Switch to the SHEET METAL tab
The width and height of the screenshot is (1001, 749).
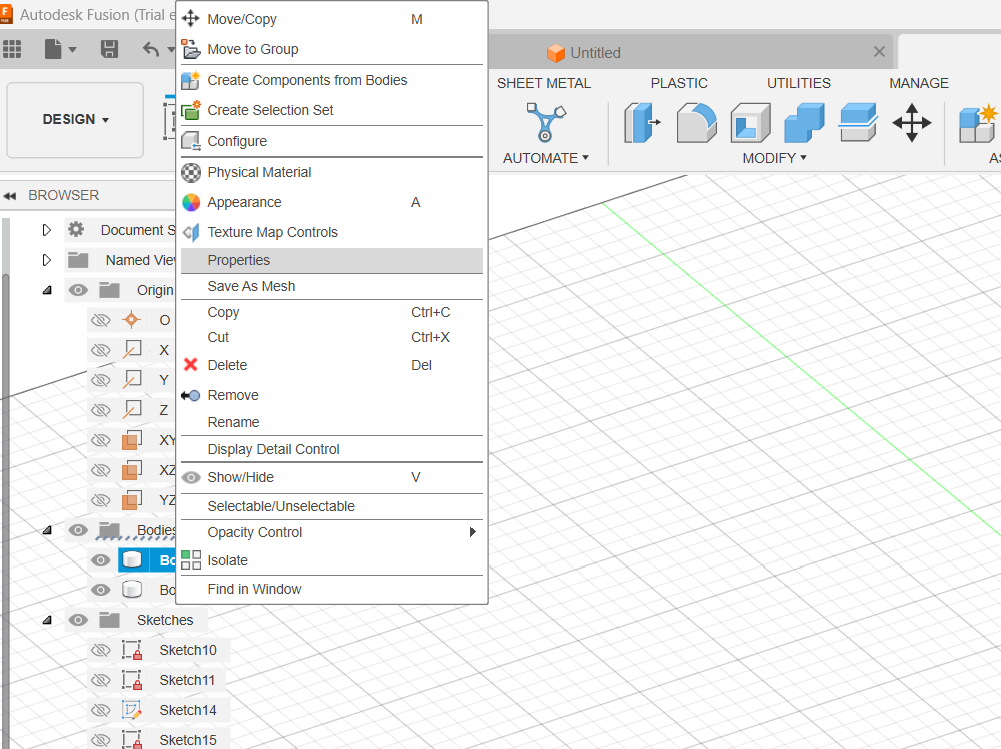point(544,83)
